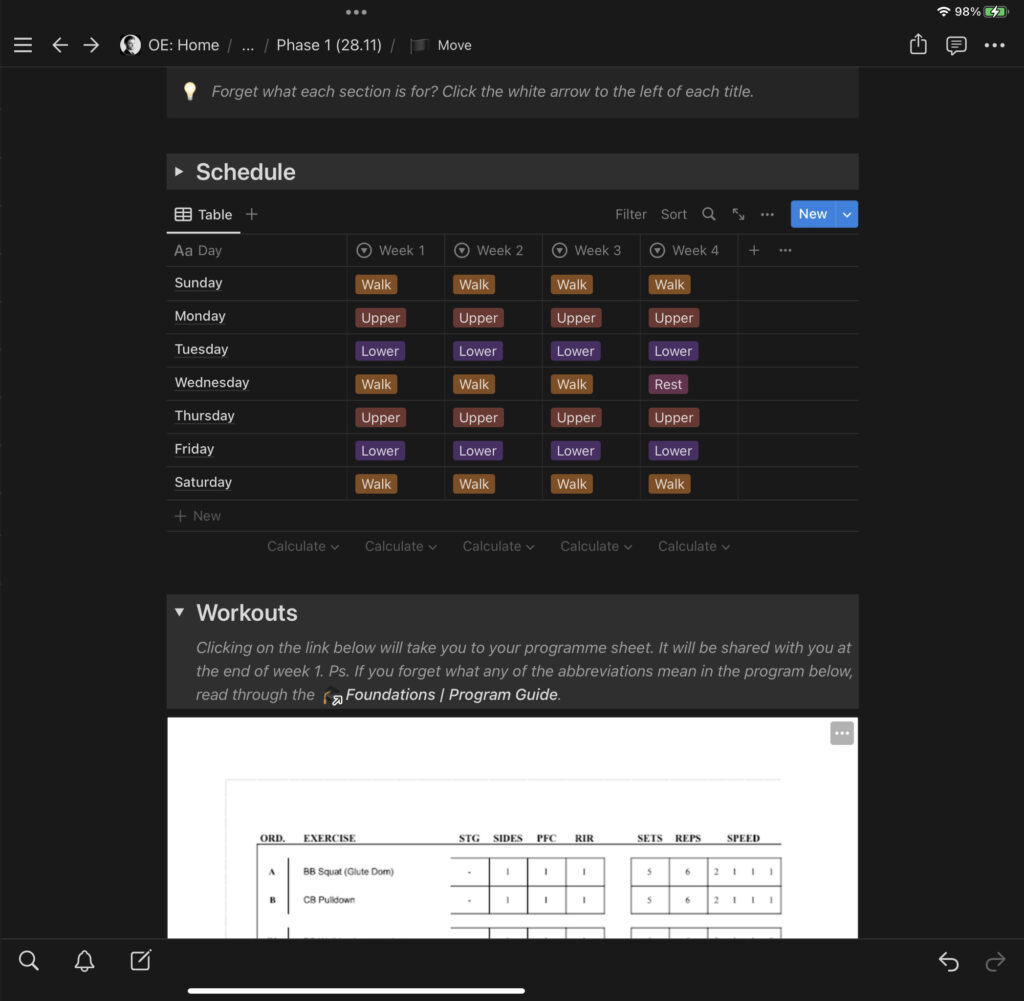Open the bell notifications icon
1024x1001 pixels.
85,961
